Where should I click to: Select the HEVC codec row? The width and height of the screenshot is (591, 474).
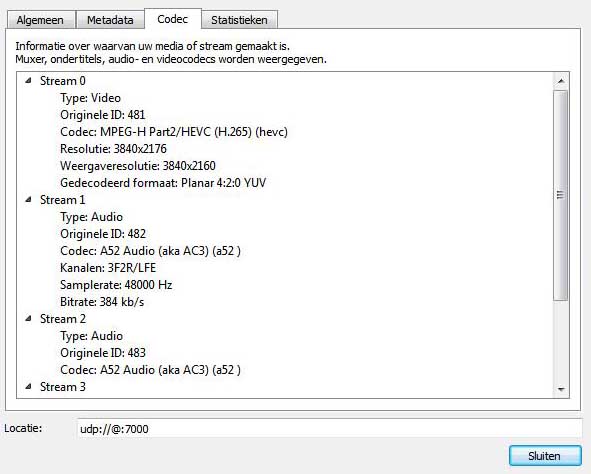(x=174, y=132)
